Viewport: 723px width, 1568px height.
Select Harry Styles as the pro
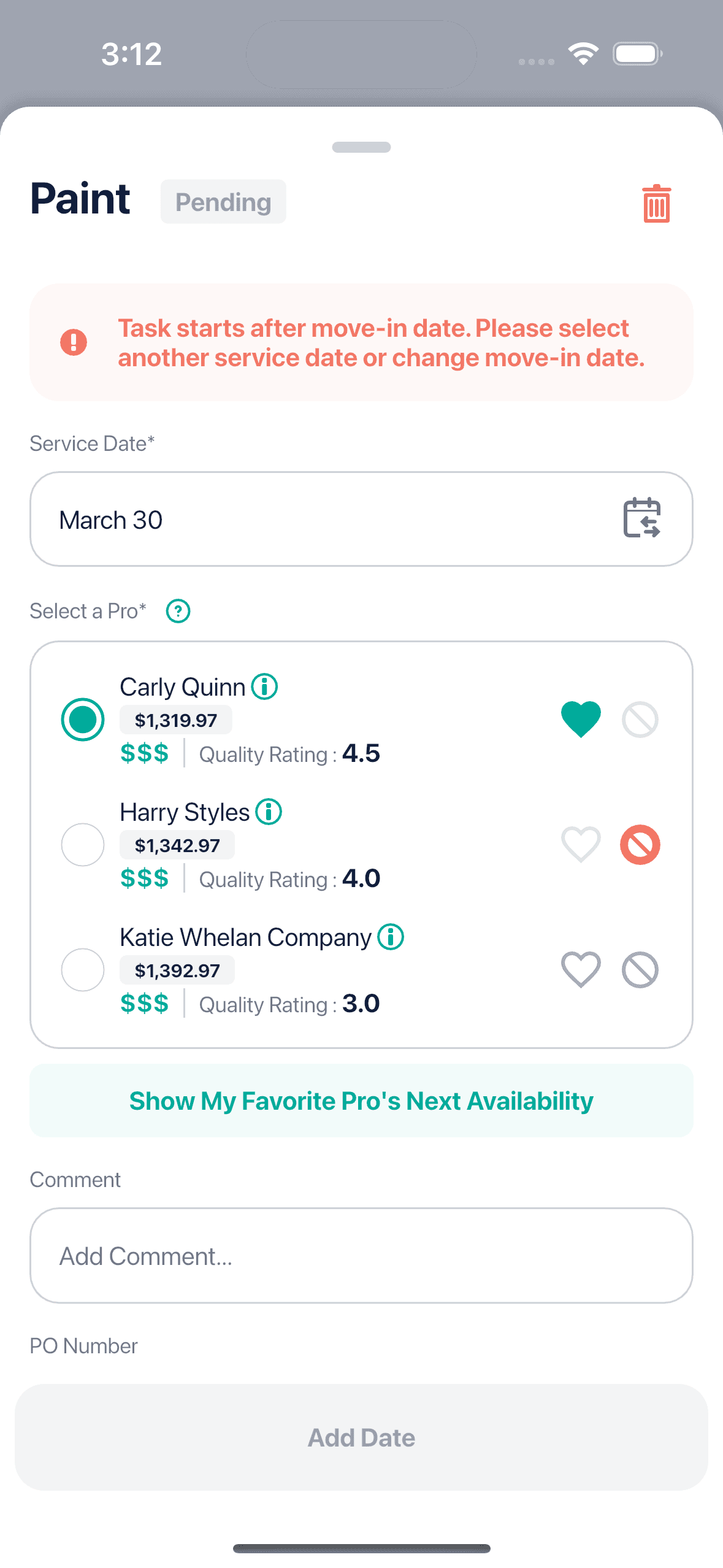[x=82, y=845]
